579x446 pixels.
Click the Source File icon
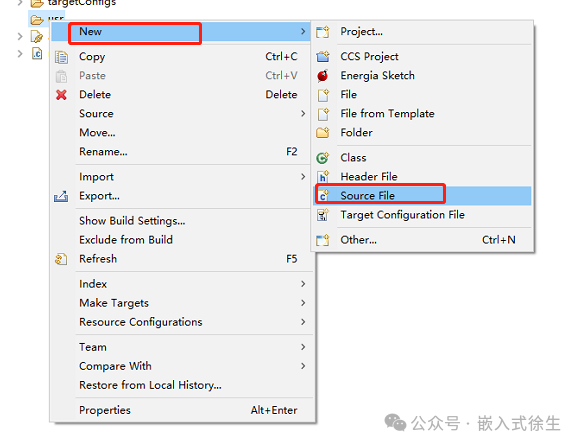[x=323, y=196]
